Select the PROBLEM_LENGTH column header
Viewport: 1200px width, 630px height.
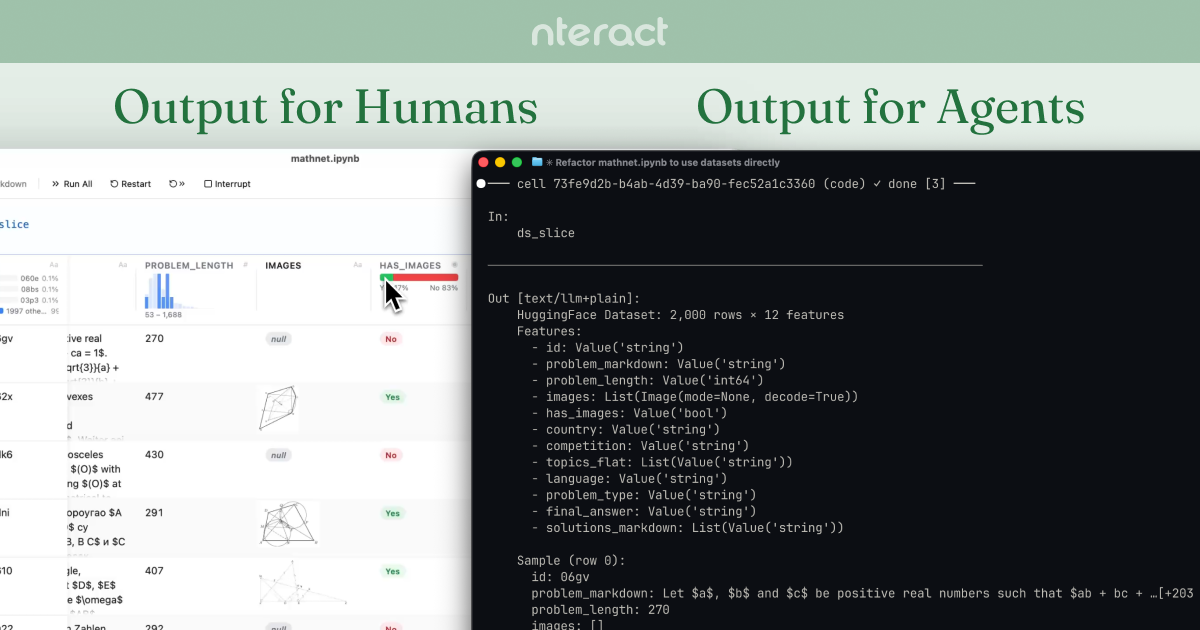189,266
